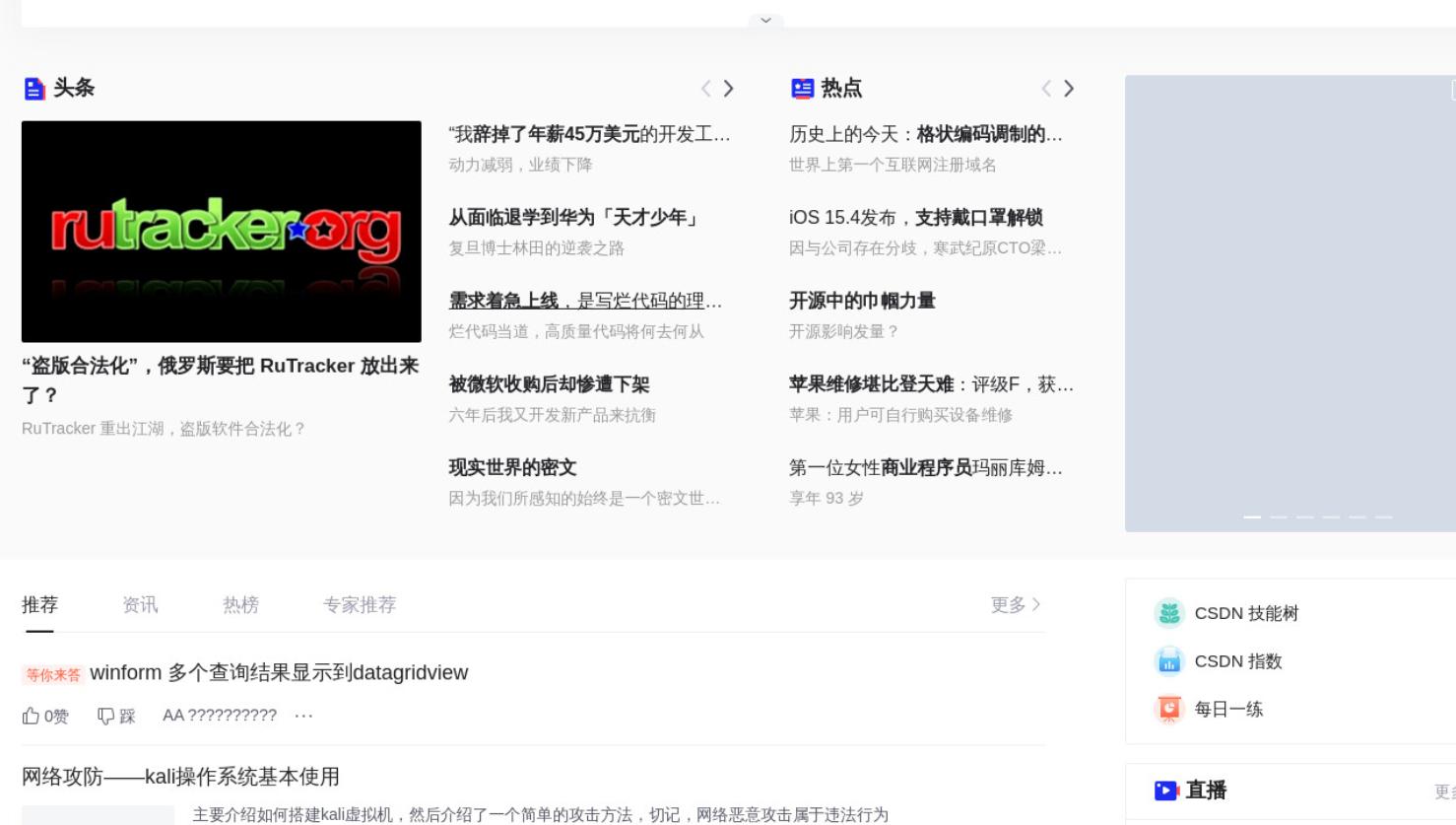
Task: Switch to the 资讯 tab
Action: coord(140,605)
